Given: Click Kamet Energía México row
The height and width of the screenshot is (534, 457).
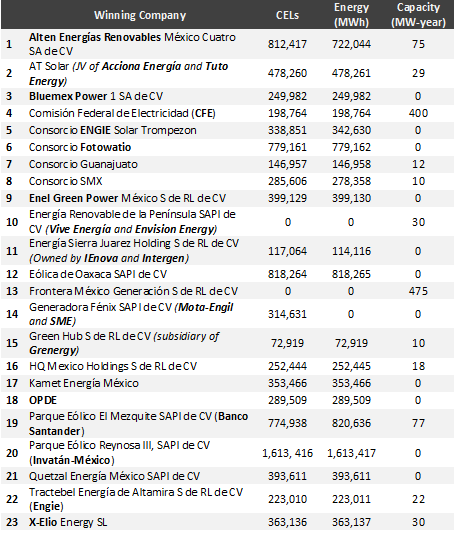Looking at the screenshot, I should coord(227,383).
